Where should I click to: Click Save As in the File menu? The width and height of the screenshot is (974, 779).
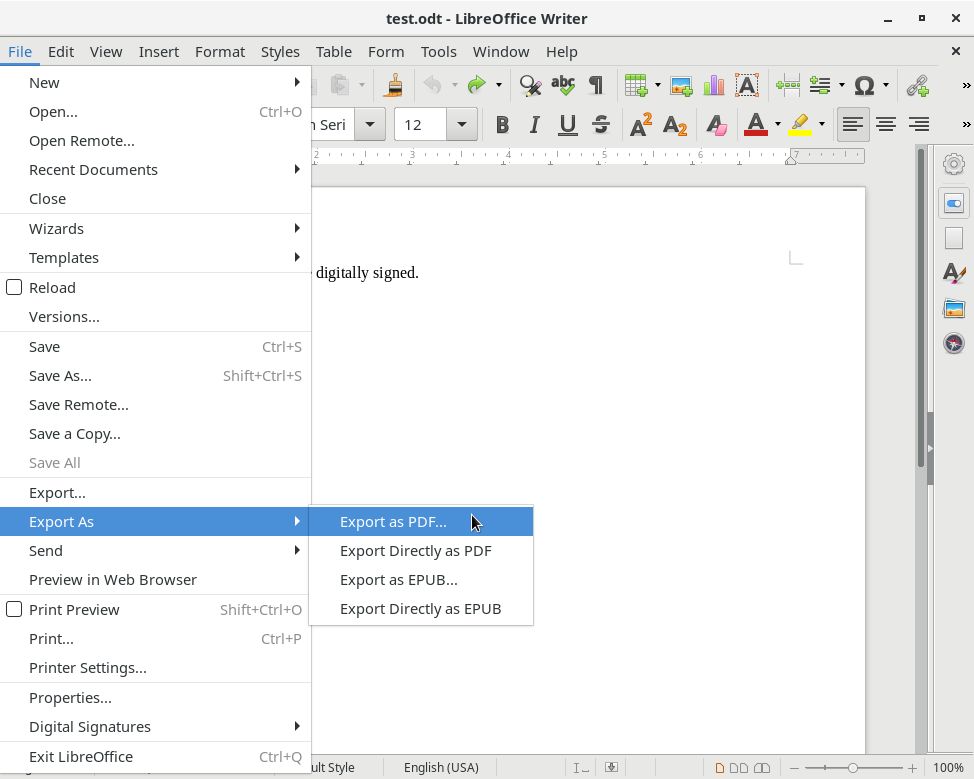(60, 375)
